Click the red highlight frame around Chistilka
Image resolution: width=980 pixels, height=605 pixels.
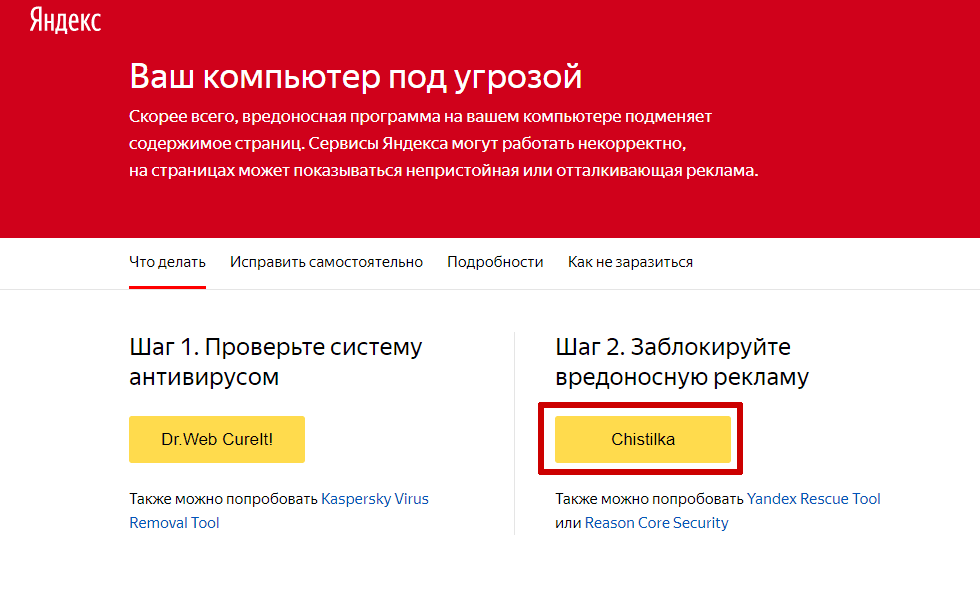coord(641,406)
